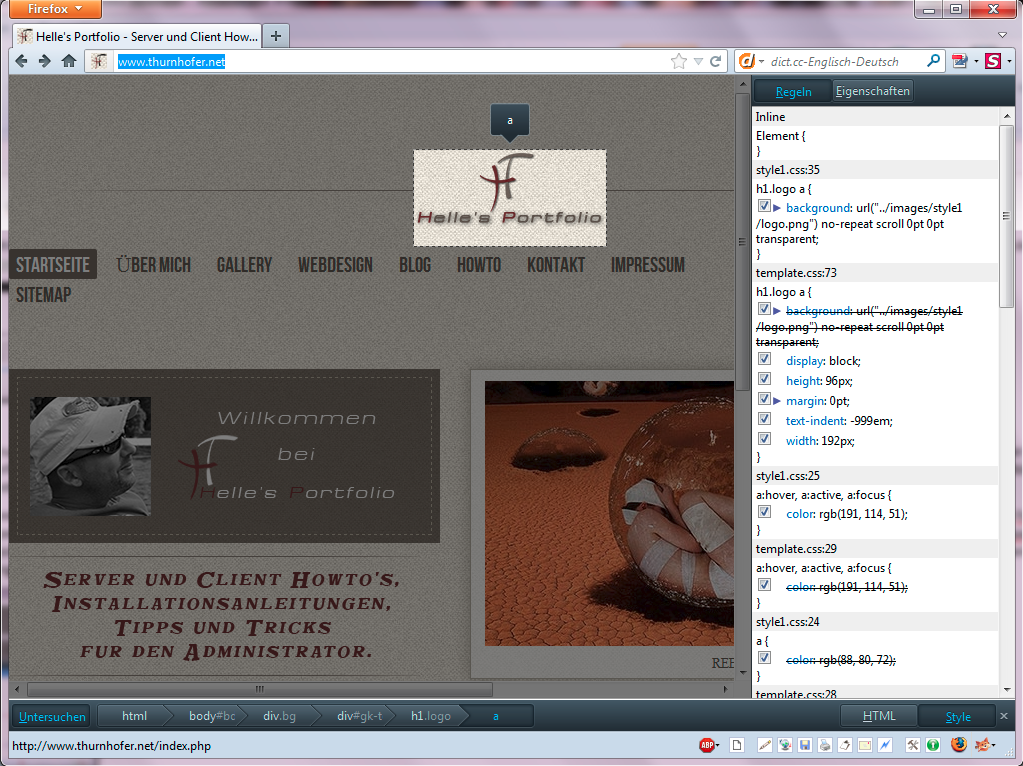Expand struck-through background under template.css:73
1023x766 pixels.
click(x=776, y=311)
